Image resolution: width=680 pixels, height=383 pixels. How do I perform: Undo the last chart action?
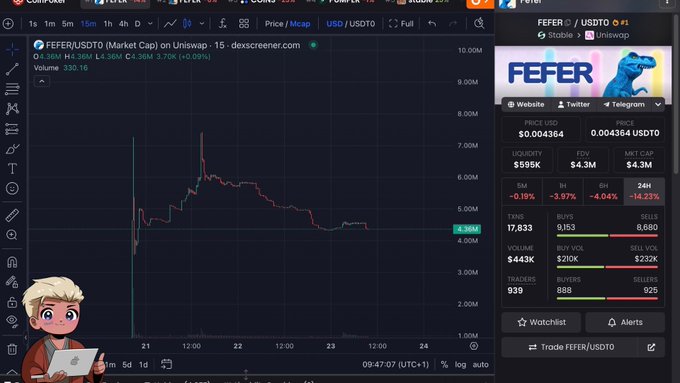pyautogui.click(x=432, y=23)
